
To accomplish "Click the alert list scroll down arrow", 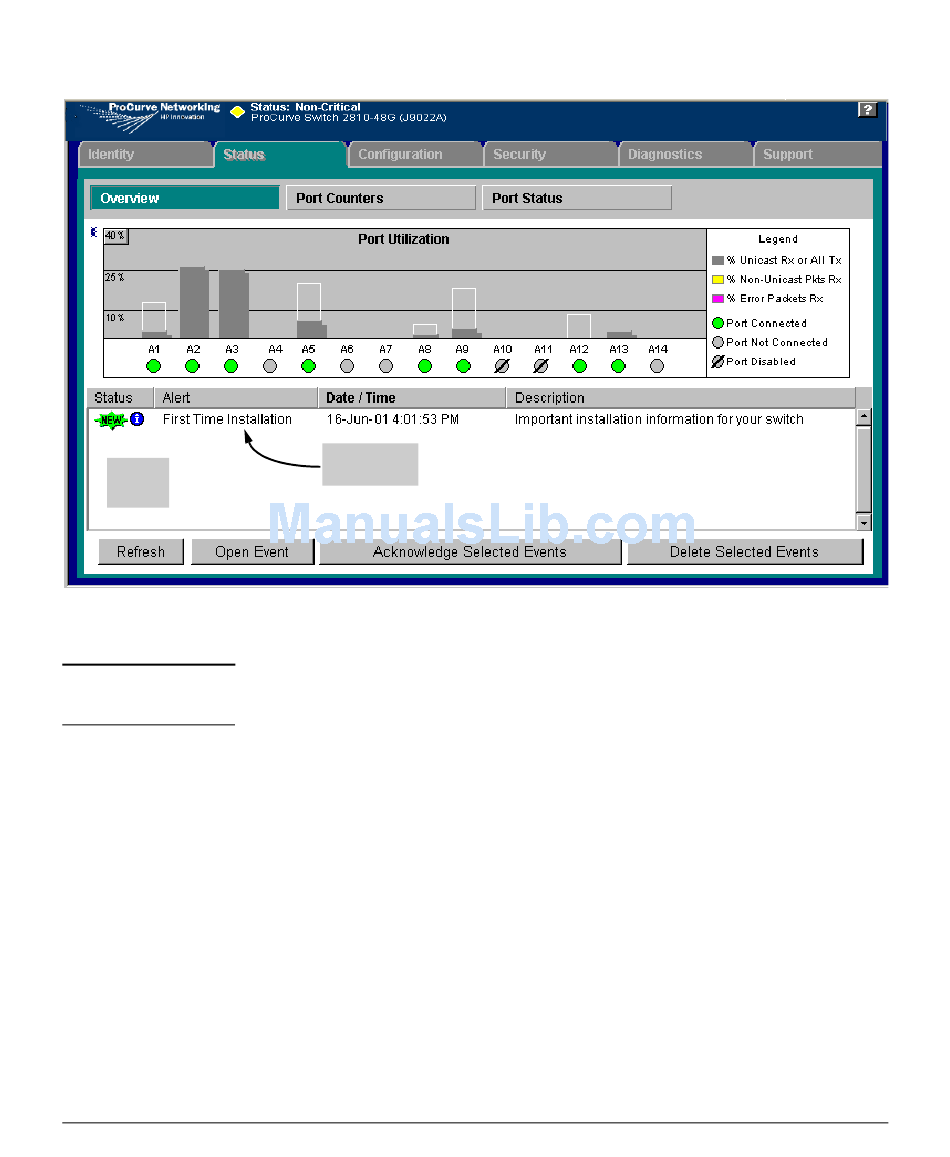I will click(x=864, y=522).
